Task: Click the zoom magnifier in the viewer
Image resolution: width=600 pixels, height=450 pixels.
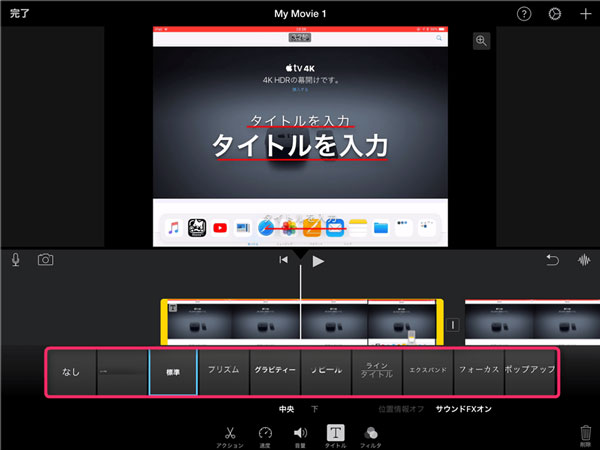Action: coord(481,41)
